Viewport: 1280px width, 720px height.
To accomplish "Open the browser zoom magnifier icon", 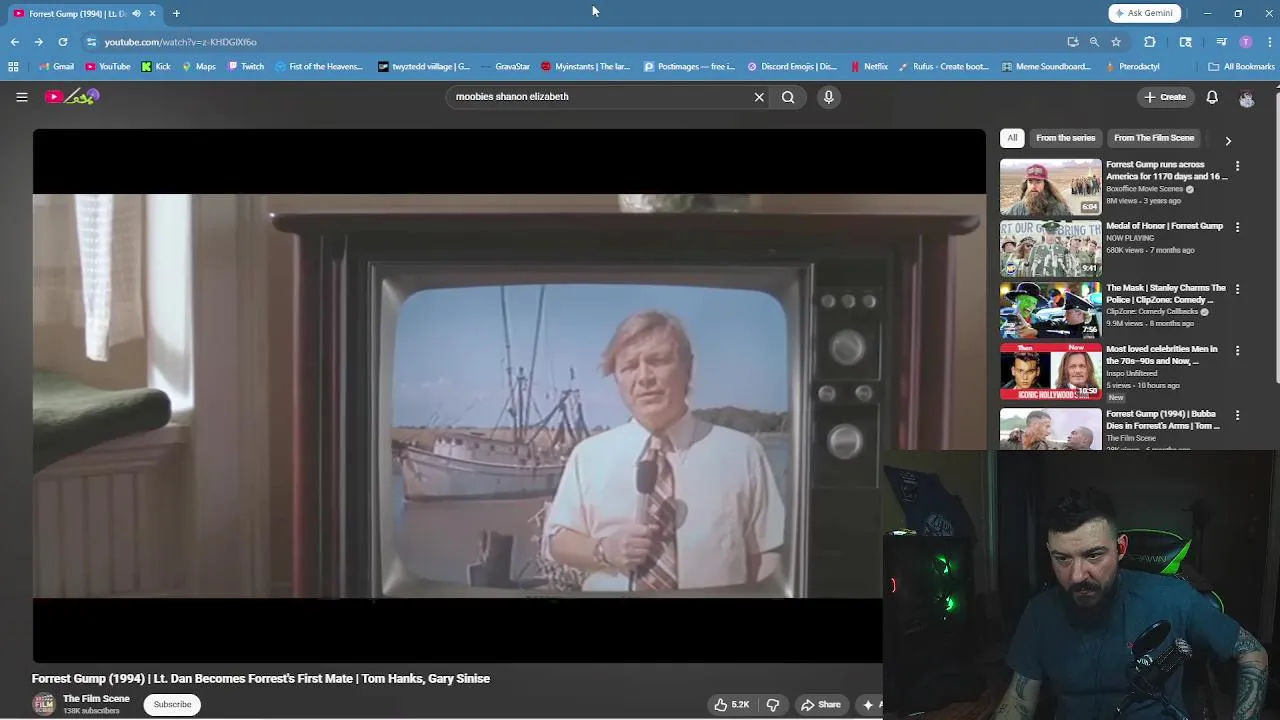I will point(1094,42).
